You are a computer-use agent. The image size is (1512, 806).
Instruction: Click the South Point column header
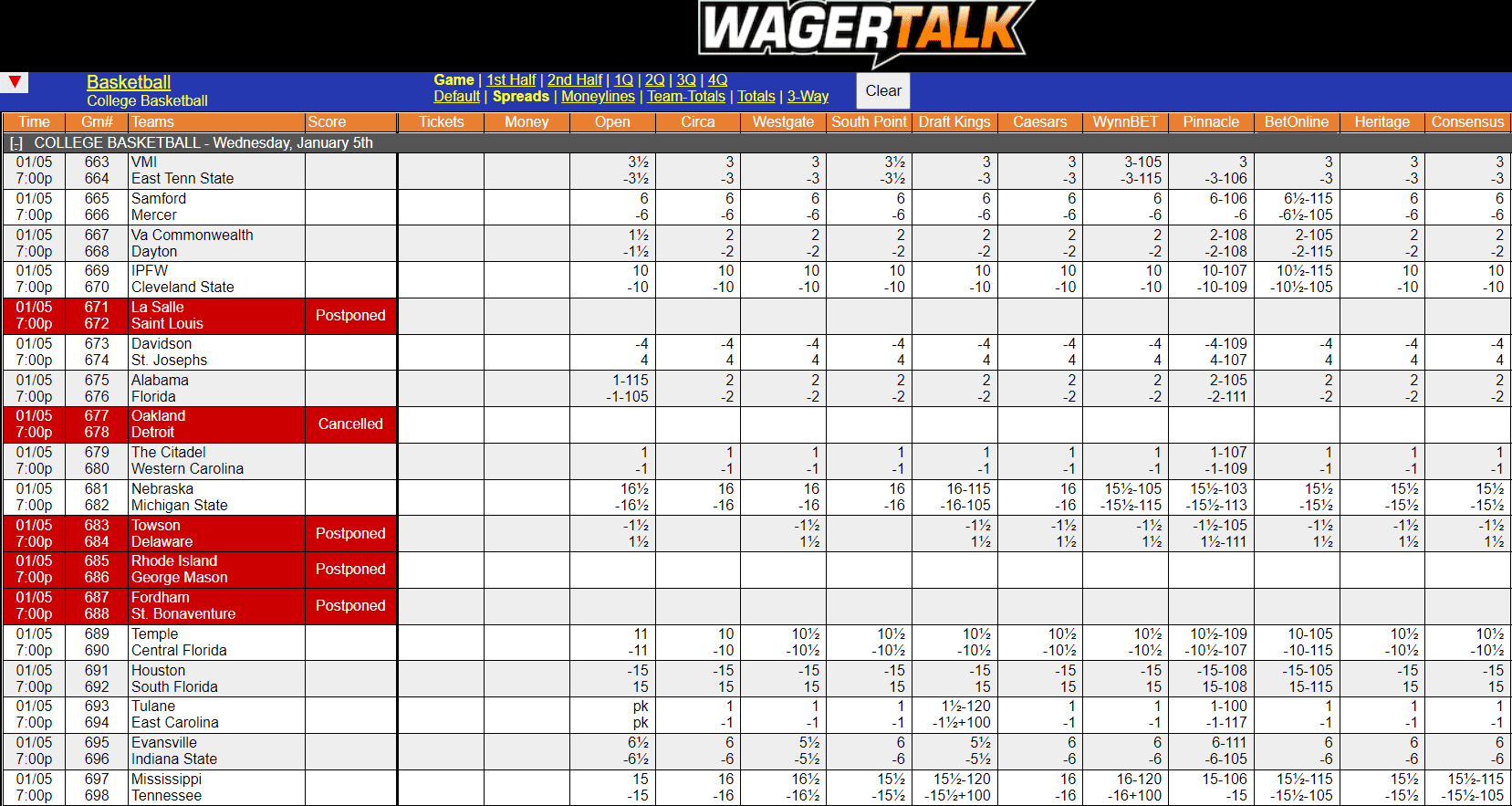[x=869, y=122]
